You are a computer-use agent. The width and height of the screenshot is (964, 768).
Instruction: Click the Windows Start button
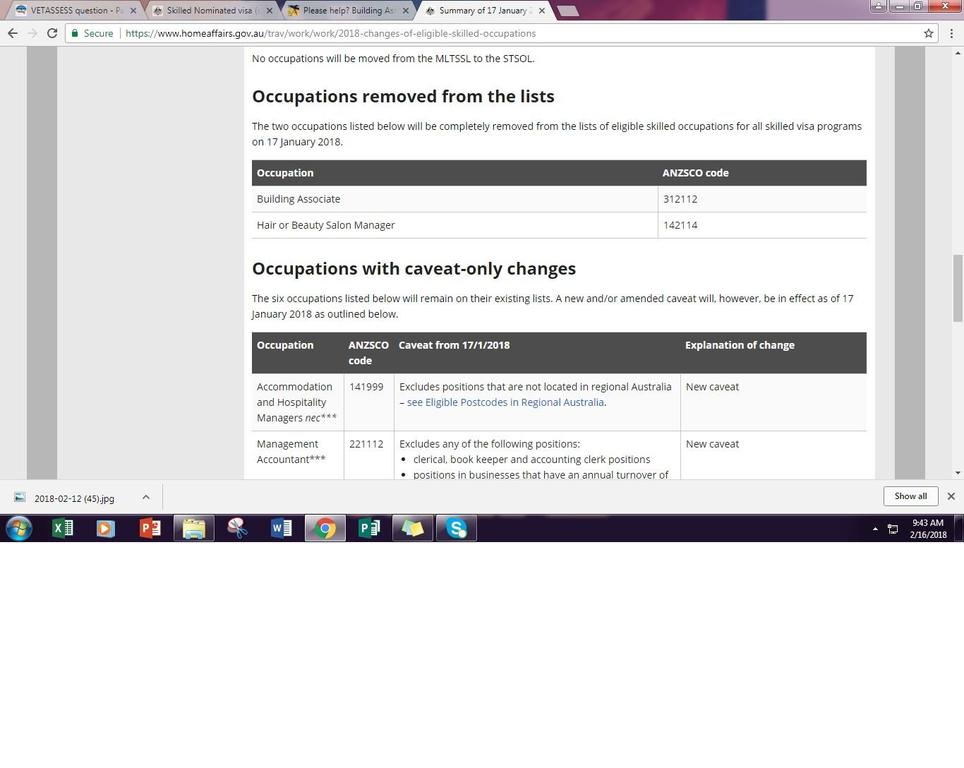[x=19, y=528]
